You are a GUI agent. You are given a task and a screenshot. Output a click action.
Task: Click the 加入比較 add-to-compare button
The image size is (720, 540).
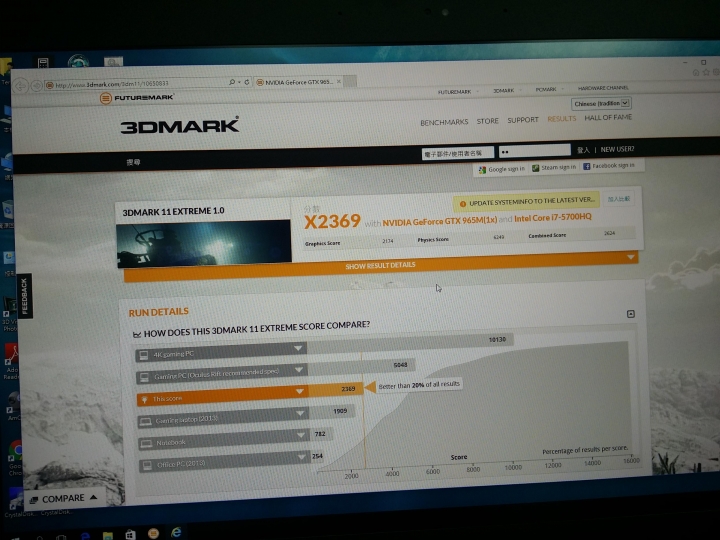(x=619, y=199)
